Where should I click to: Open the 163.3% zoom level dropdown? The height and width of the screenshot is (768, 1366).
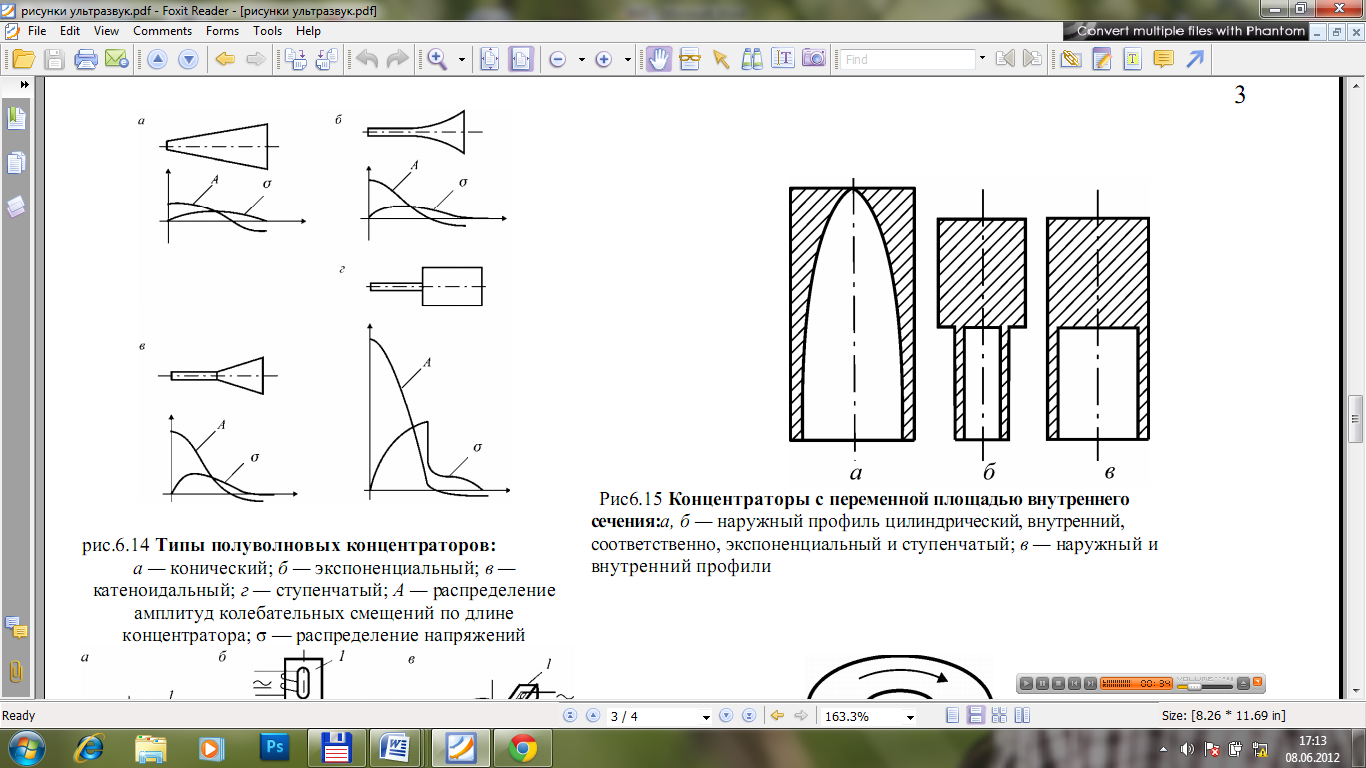[x=910, y=717]
